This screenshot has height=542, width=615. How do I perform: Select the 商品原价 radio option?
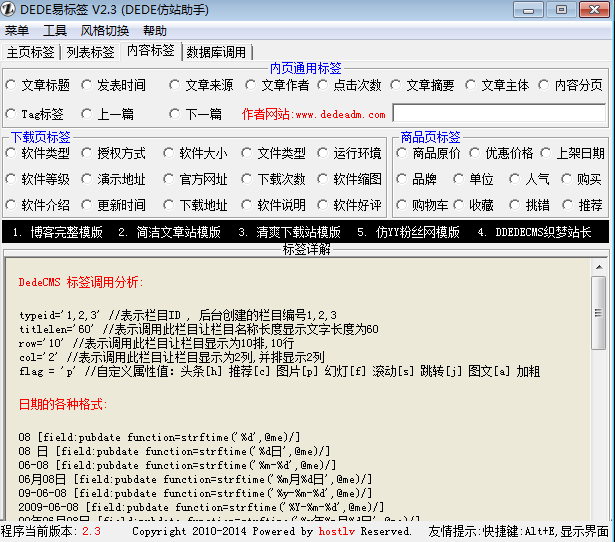[x=402, y=154]
